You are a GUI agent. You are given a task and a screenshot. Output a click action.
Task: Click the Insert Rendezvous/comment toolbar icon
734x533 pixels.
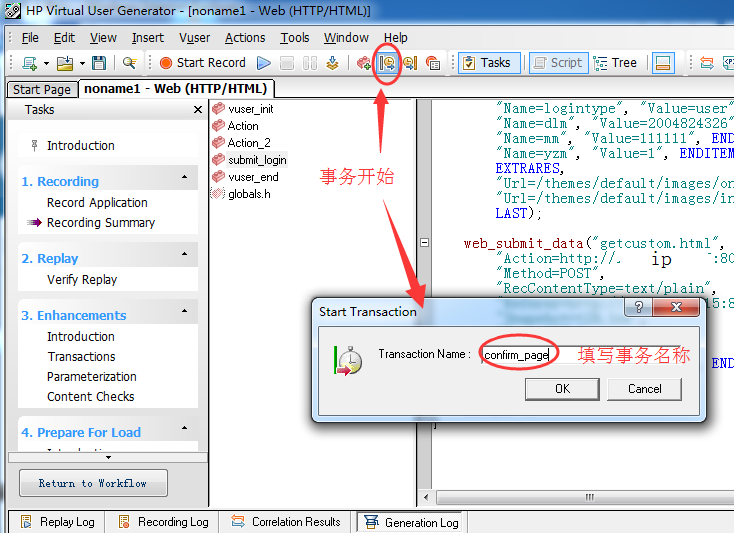point(433,63)
